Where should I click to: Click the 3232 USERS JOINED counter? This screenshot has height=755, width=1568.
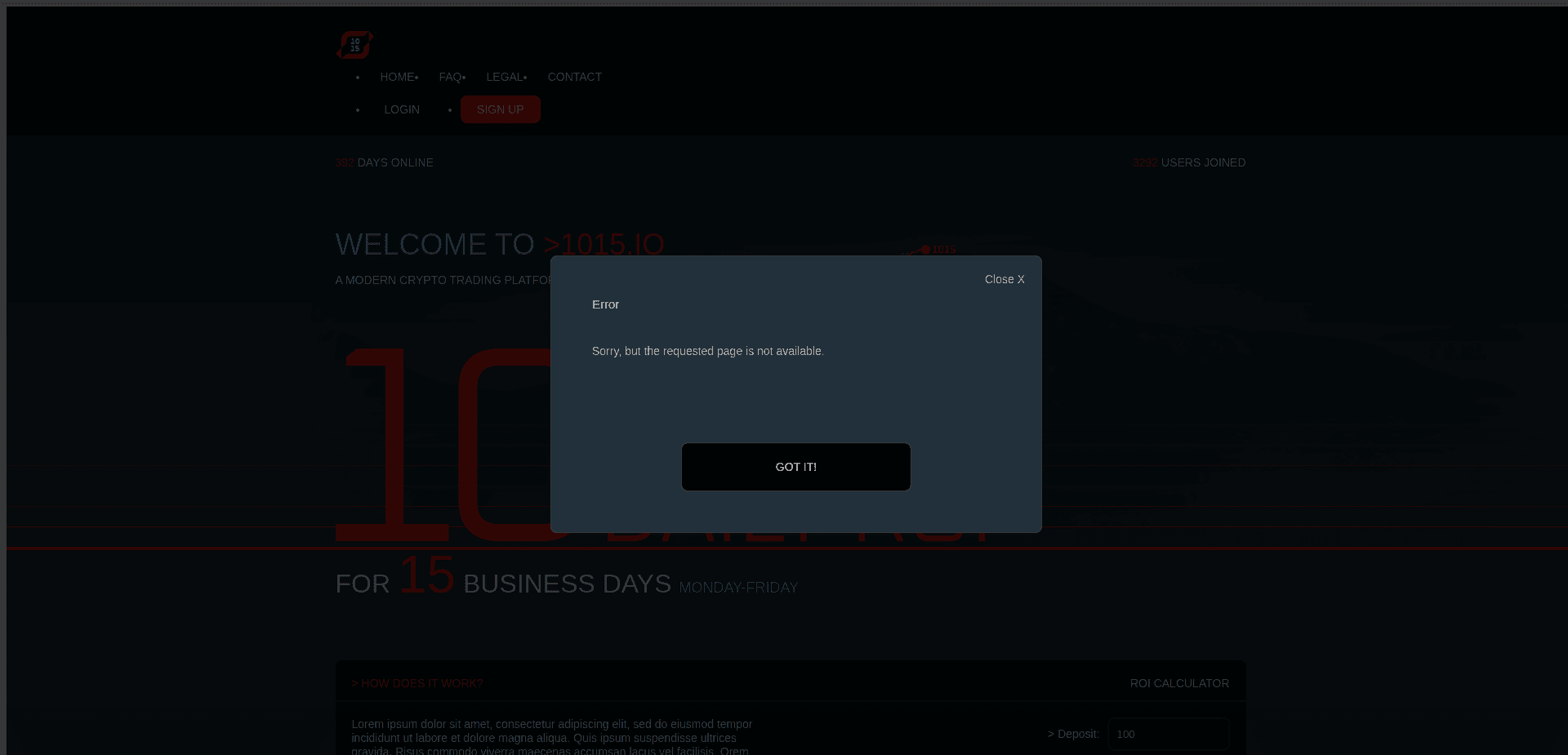tap(1189, 162)
